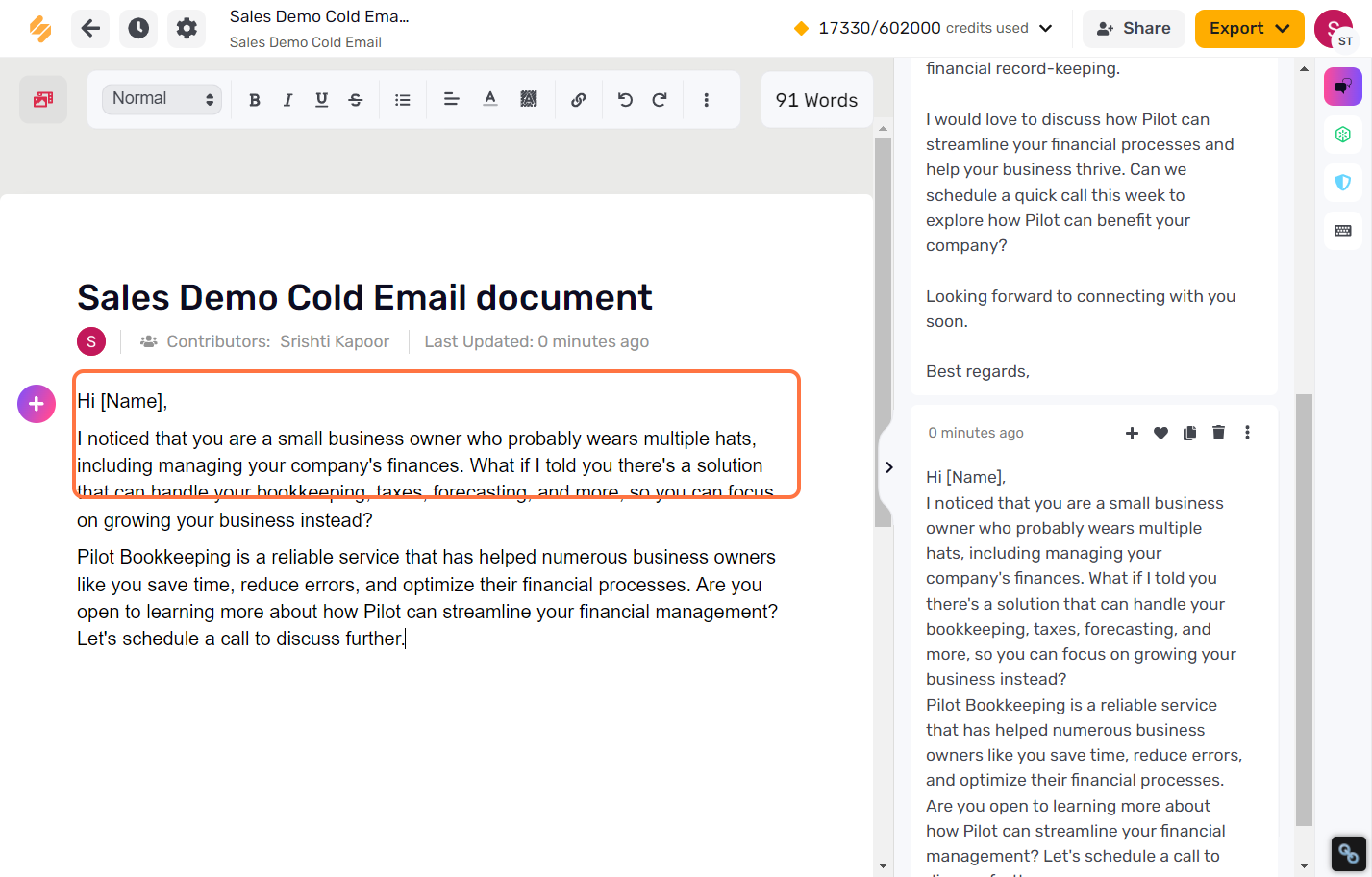Open the Normal text style dropdown
Screen dimensions: 1372x877
pos(162,99)
